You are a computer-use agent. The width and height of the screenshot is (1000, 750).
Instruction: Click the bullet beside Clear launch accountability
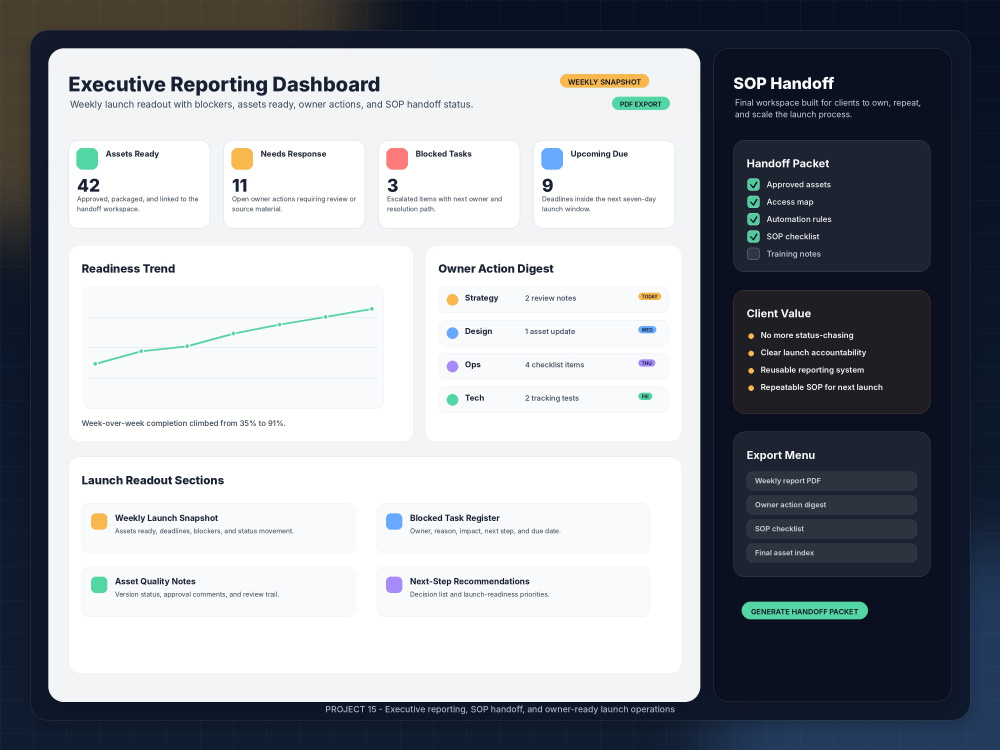click(751, 353)
